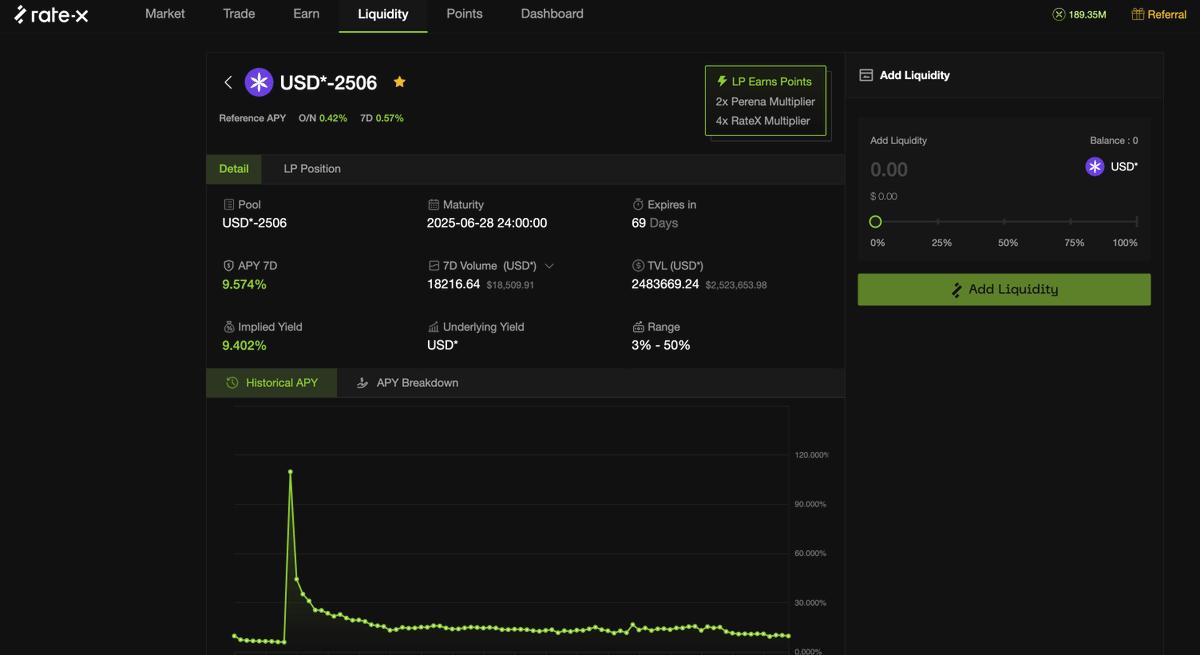The height and width of the screenshot is (655, 1200).
Task: Select the Historical APY tab
Action: 272,383
